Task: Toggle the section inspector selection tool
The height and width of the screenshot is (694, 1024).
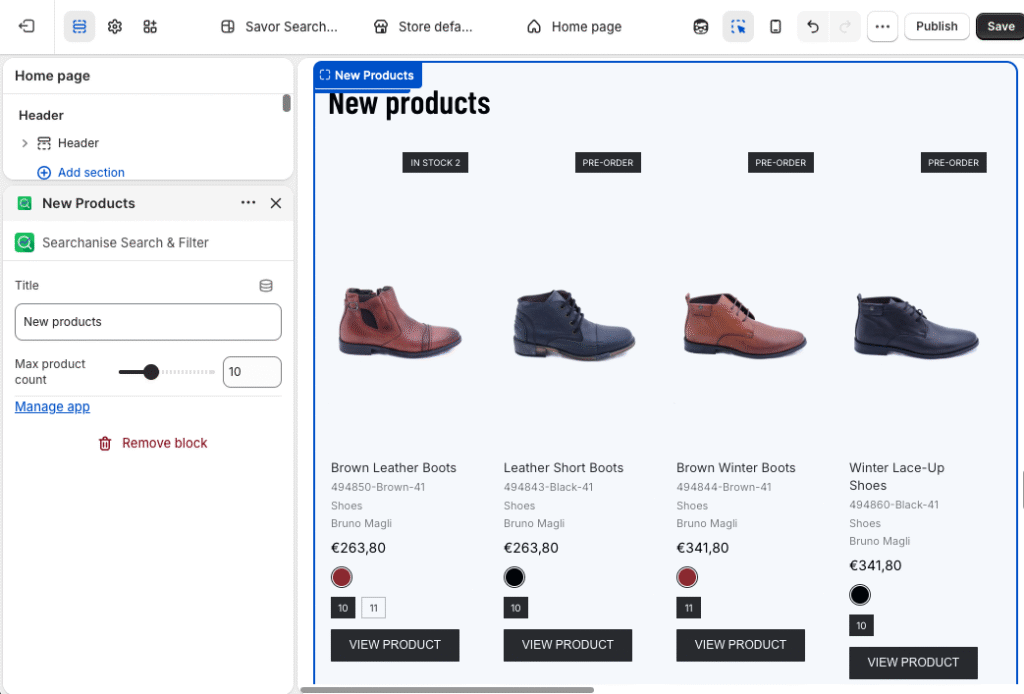Action: coord(738,27)
